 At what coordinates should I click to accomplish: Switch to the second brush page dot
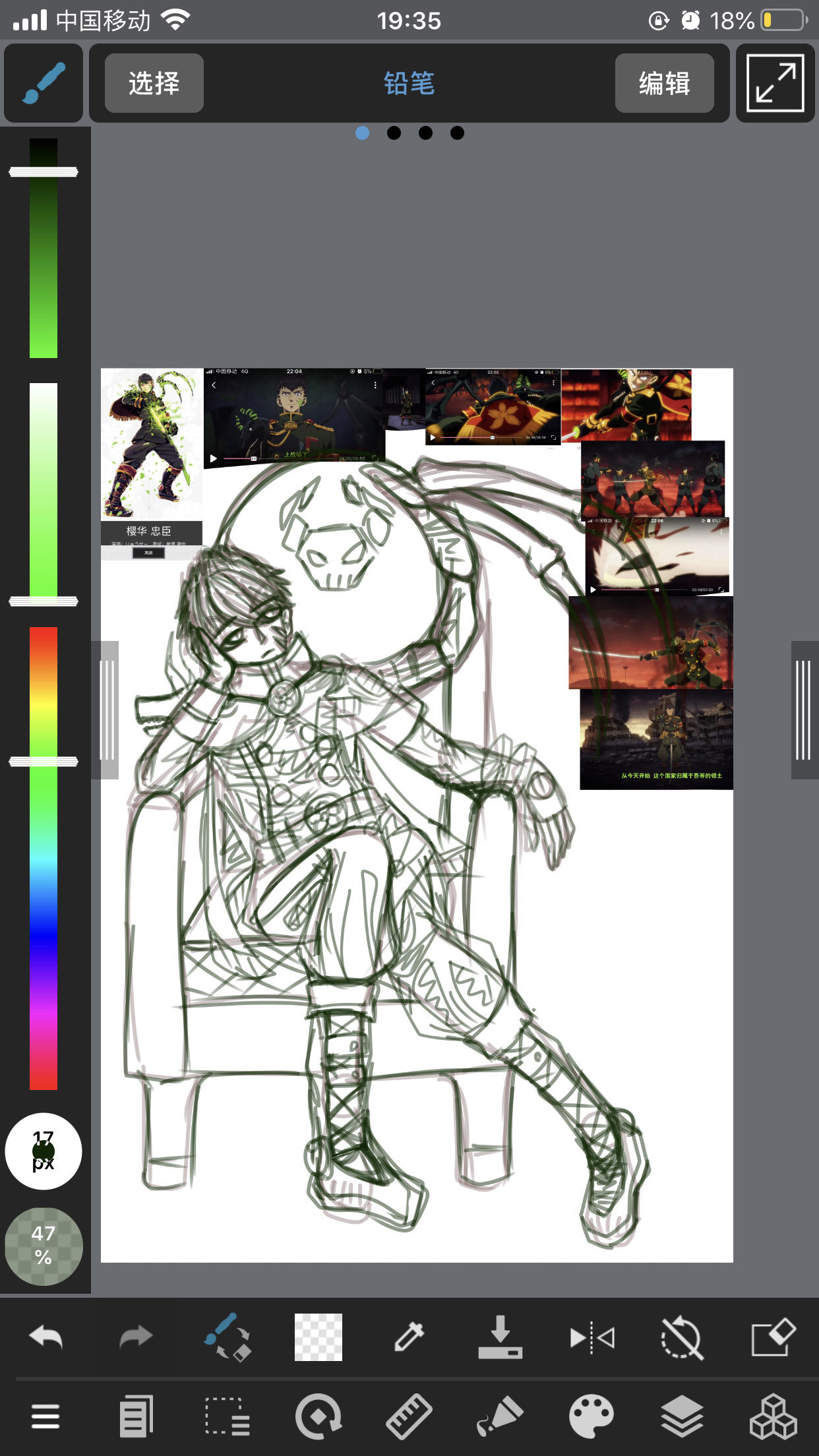pos(394,133)
